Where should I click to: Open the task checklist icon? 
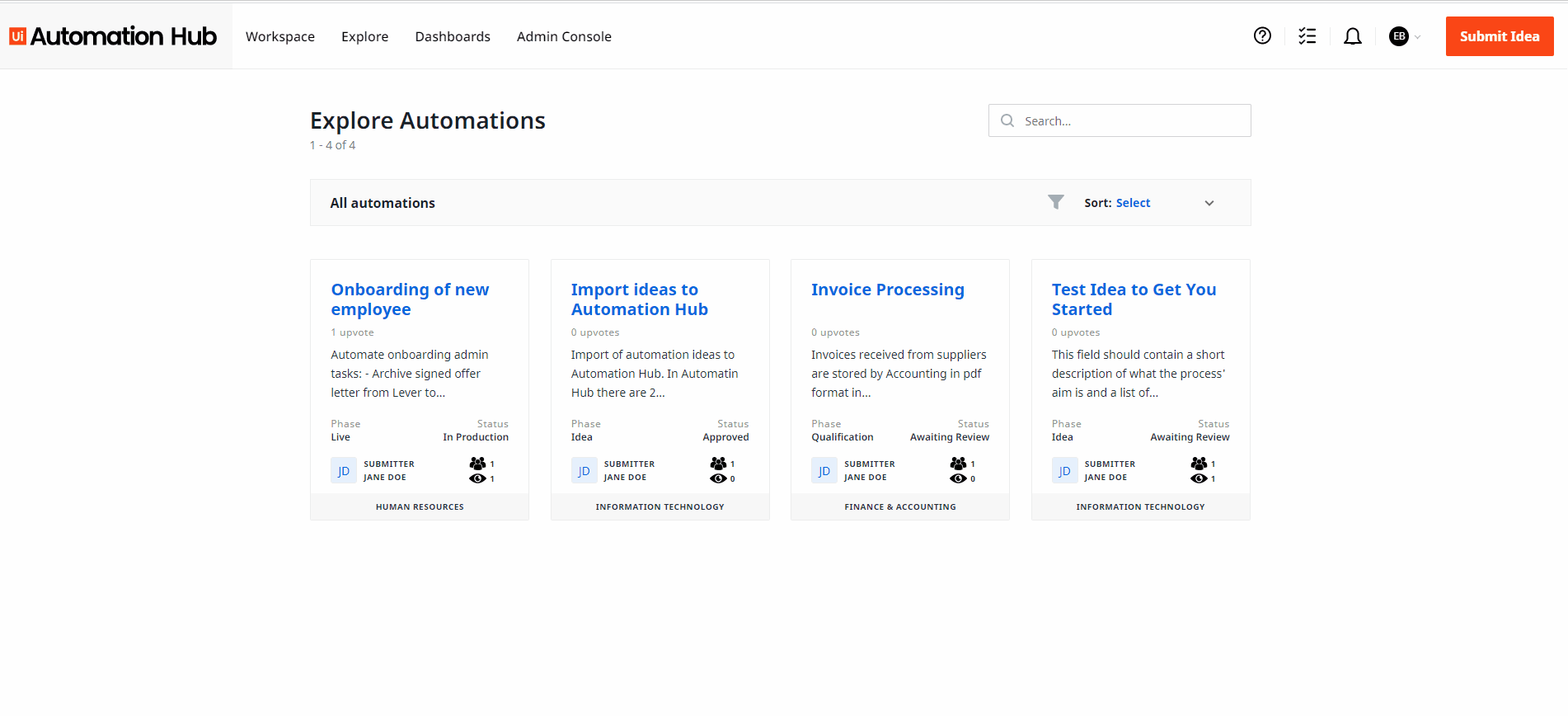click(x=1307, y=35)
